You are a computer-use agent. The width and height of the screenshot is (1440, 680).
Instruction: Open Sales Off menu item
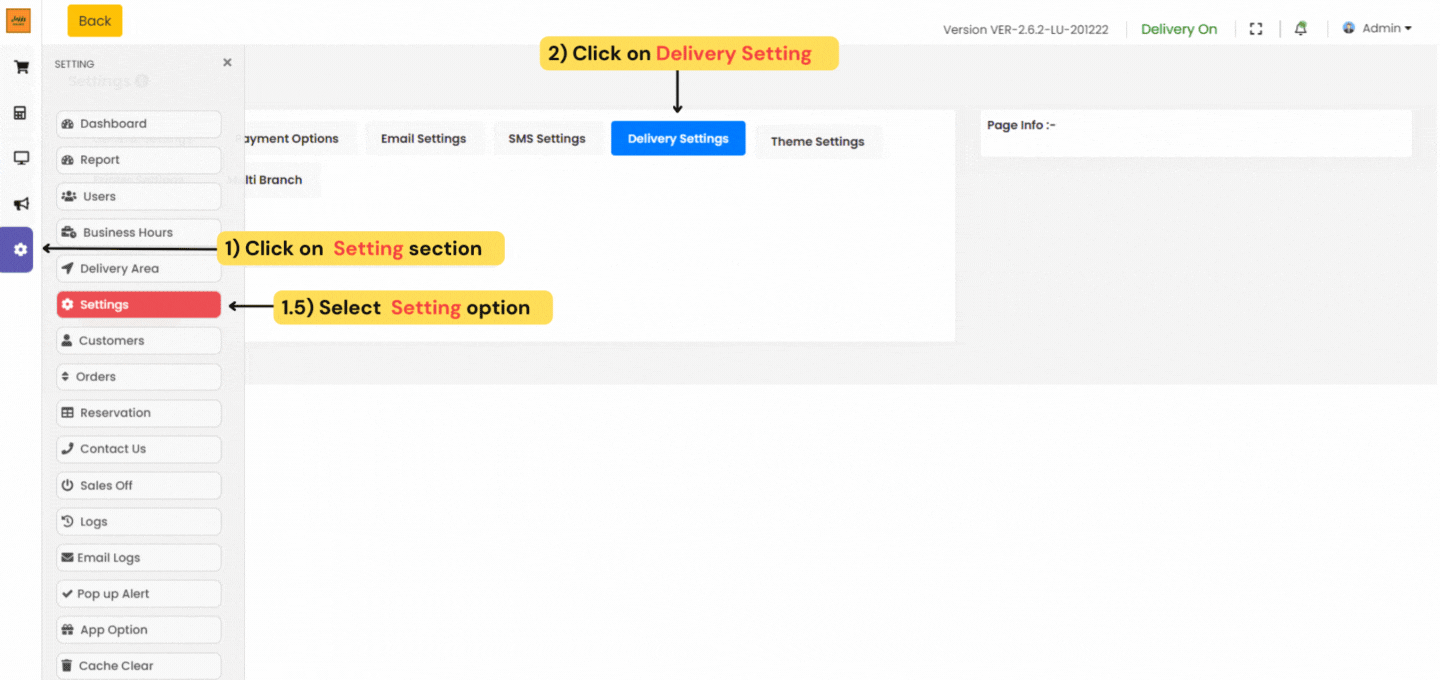[139, 485]
